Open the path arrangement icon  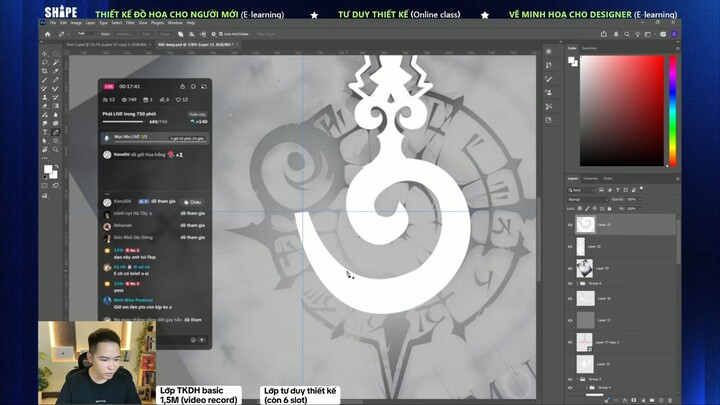click(x=202, y=34)
